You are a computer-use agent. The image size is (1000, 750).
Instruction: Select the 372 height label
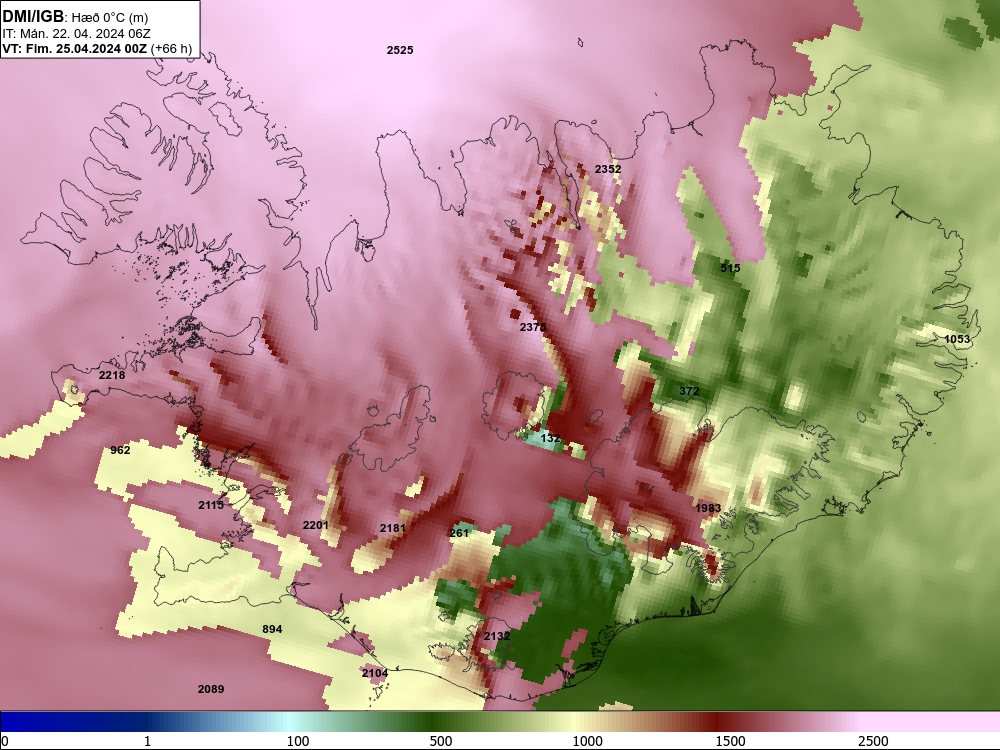689,391
